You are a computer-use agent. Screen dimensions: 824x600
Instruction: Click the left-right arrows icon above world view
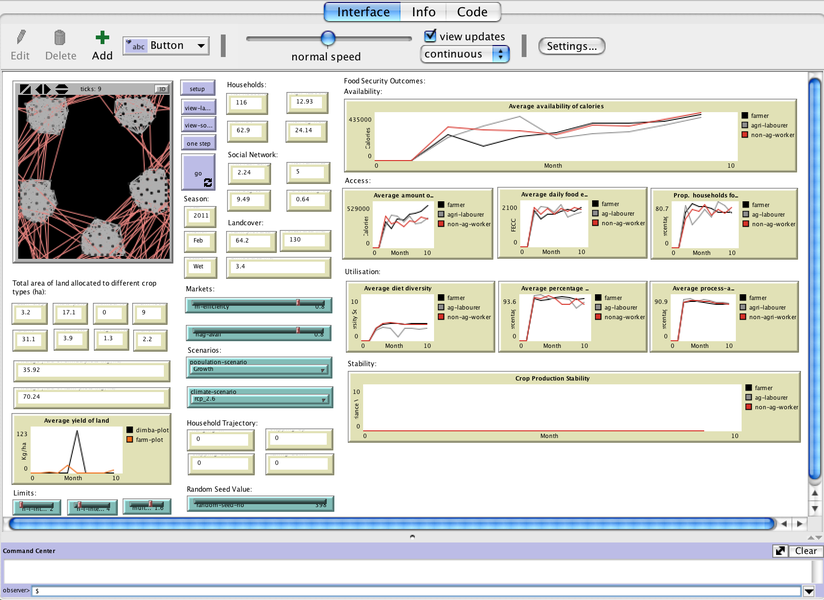pyautogui.click(x=43, y=89)
